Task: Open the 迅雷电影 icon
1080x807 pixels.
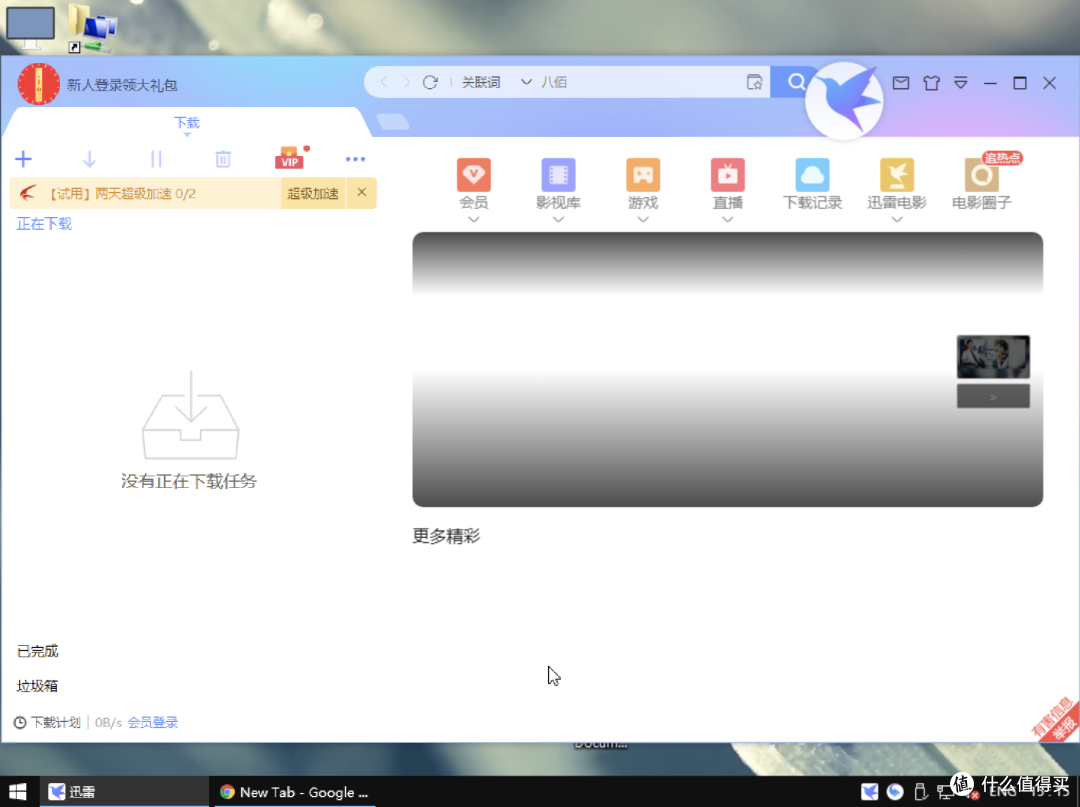Action: 897,175
